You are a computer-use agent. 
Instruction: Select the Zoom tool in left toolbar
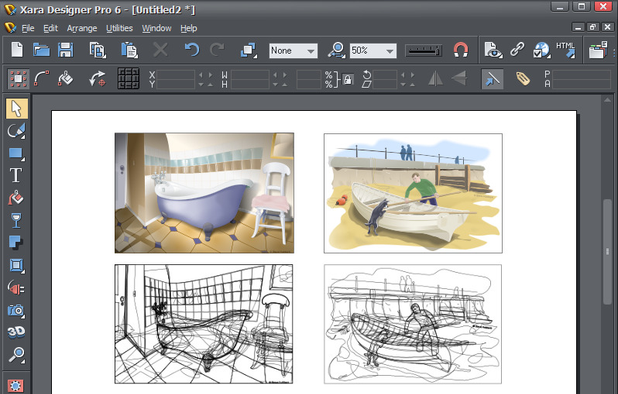17,355
